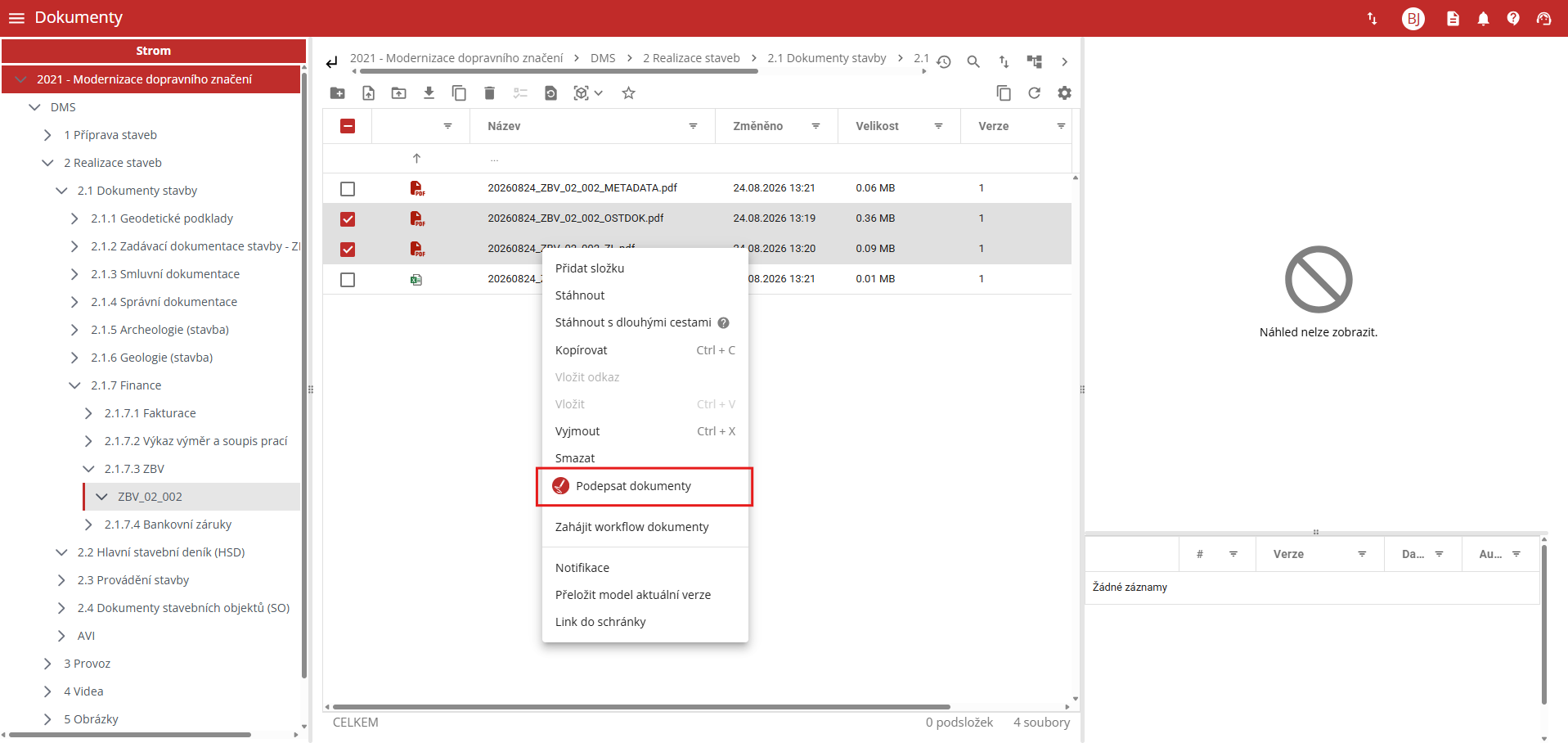The height and width of the screenshot is (743, 1568).
Task: Open the 20260824_ZBV_02_002_METADATA.pdf file name
Action: [582, 188]
